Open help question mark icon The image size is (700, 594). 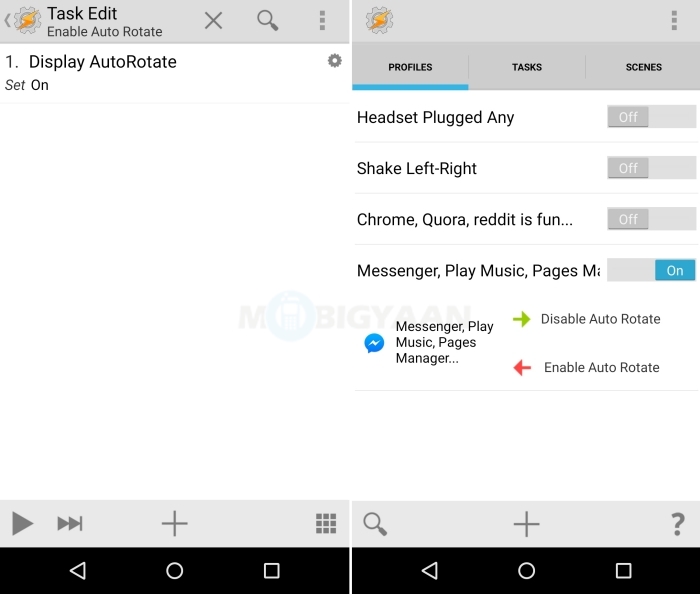[x=678, y=524]
